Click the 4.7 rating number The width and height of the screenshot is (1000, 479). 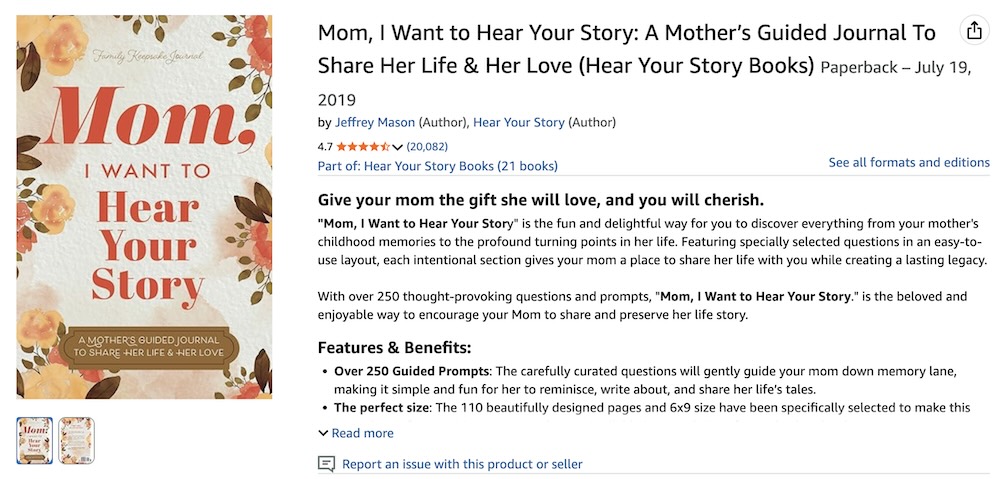coord(325,146)
